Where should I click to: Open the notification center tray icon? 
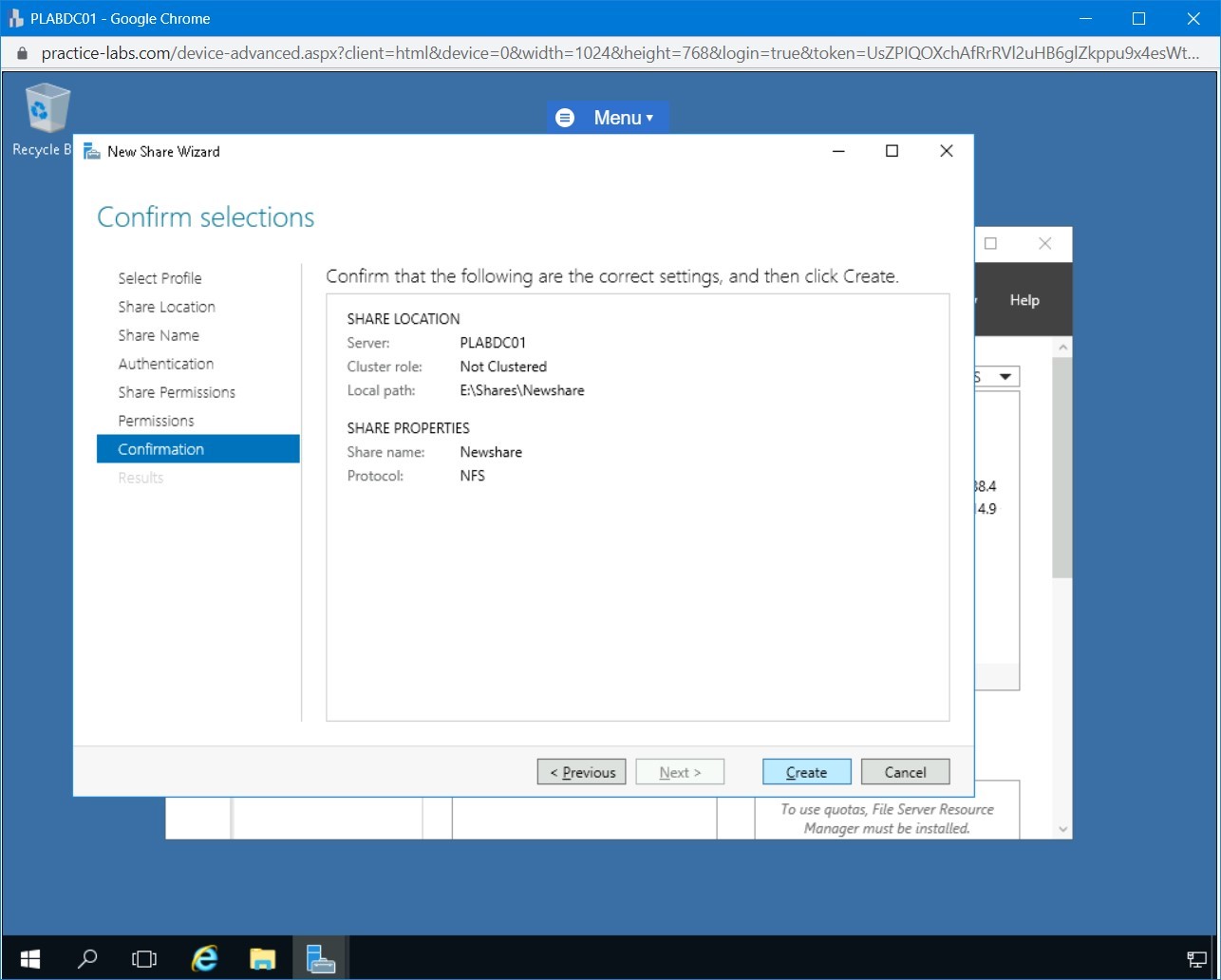(x=1196, y=958)
